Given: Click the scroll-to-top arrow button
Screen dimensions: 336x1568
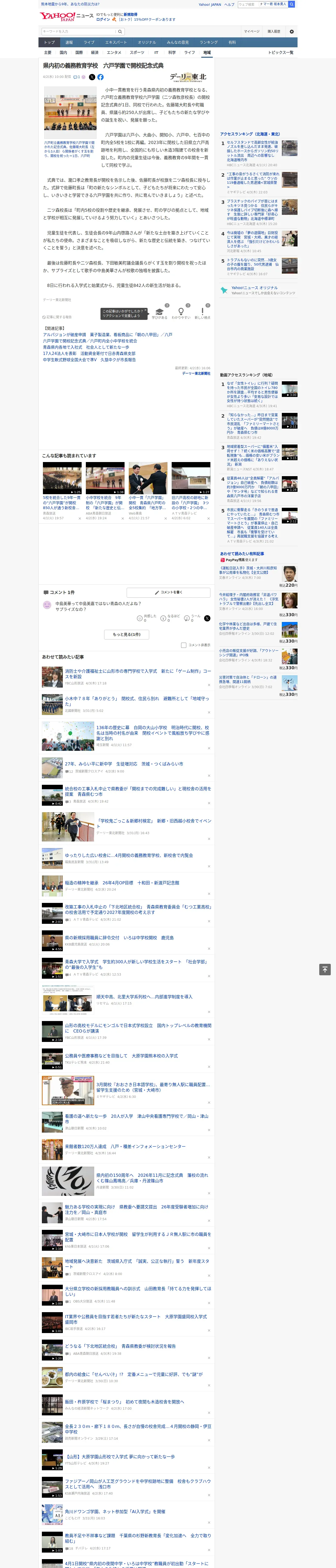Looking at the screenshot, I should coord(325,969).
